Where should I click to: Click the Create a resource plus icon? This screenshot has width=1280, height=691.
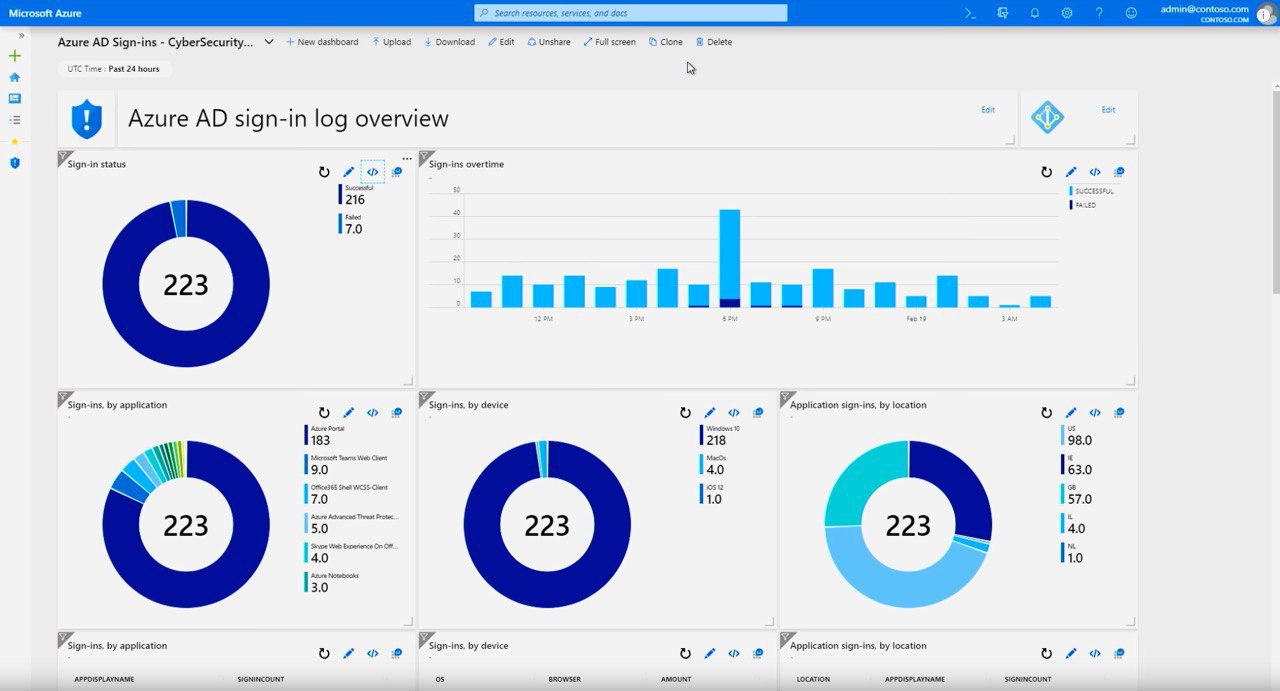click(14, 56)
